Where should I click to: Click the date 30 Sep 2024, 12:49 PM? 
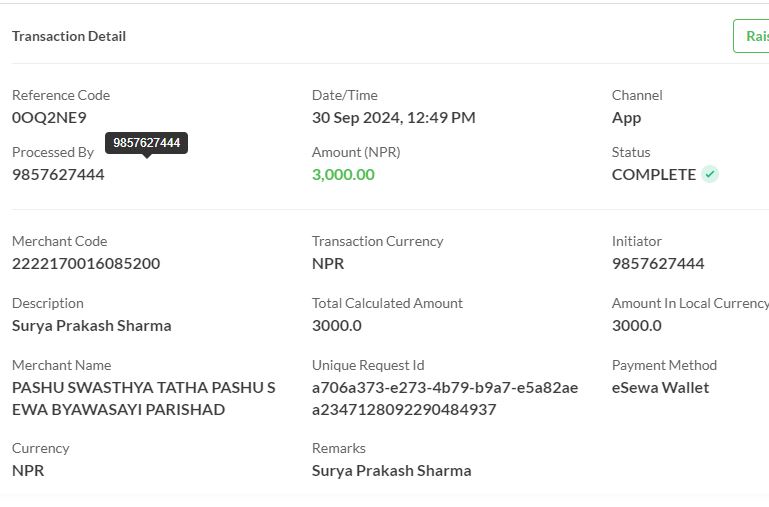394,118
